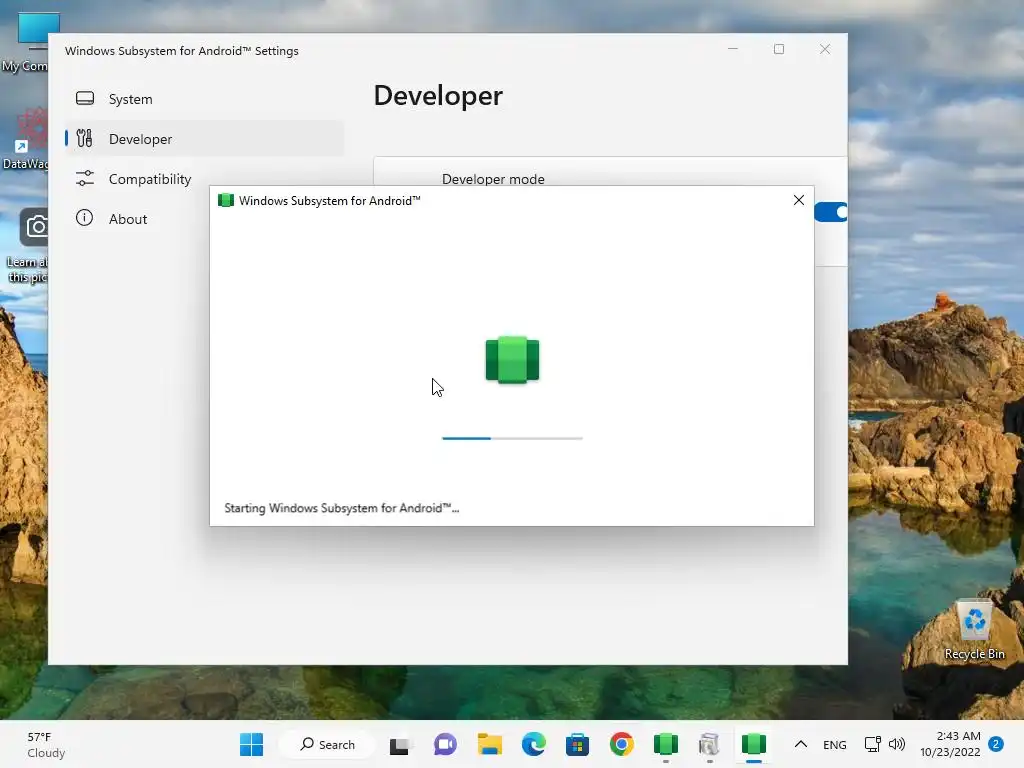Click the gray installer icon on taskbar
Viewport: 1024px width, 768px height.
point(709,744)
